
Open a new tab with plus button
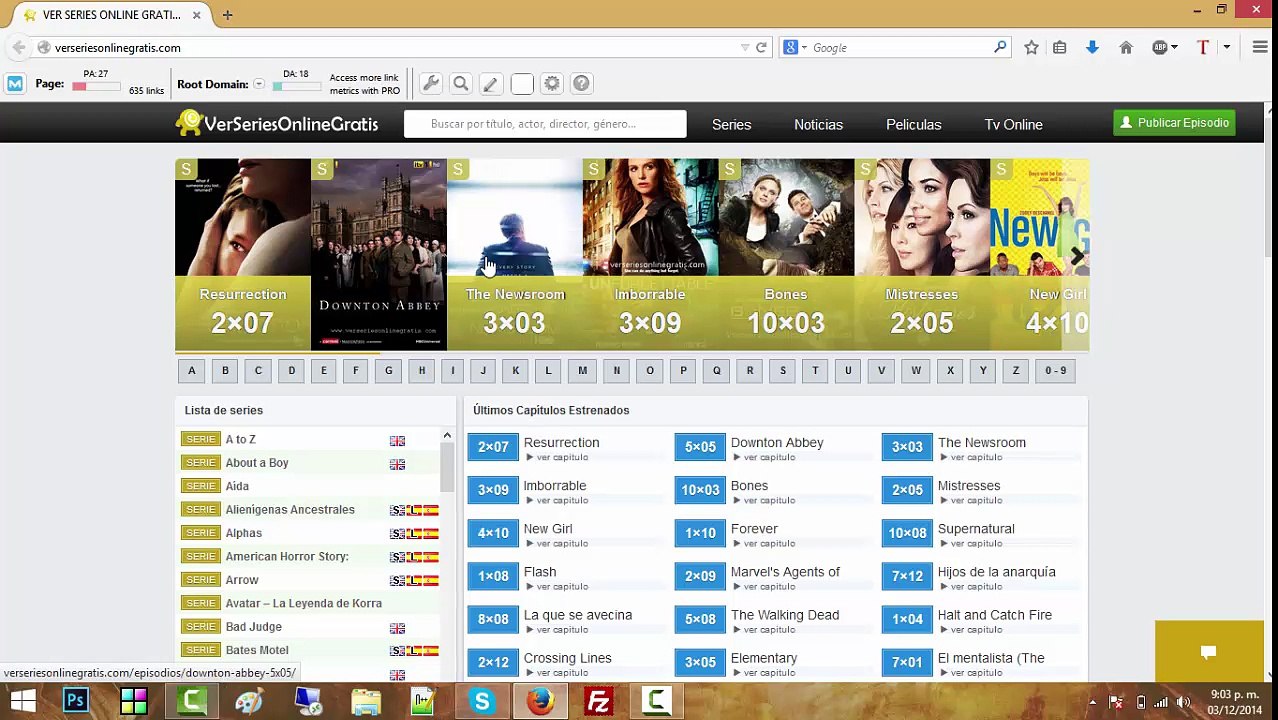point(227,15)
